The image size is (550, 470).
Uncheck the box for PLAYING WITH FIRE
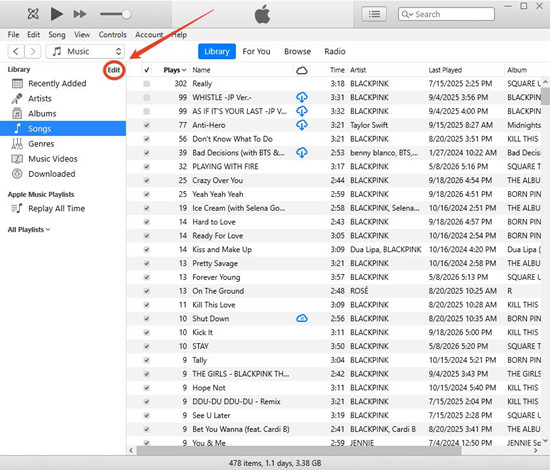pos(147,167)
